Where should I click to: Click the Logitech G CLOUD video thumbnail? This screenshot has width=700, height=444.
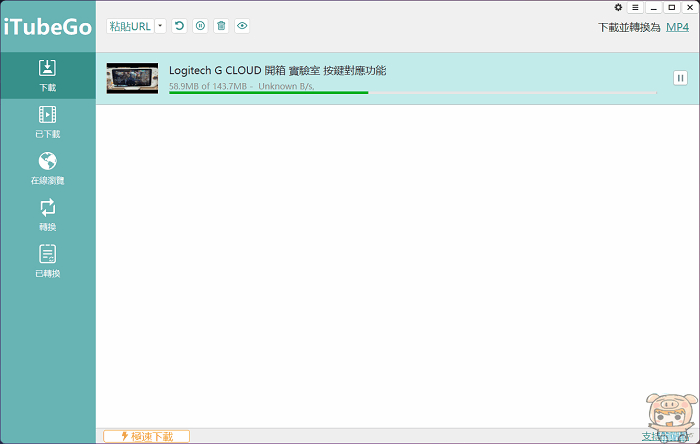pyautogui.click(x=132, y=78)
